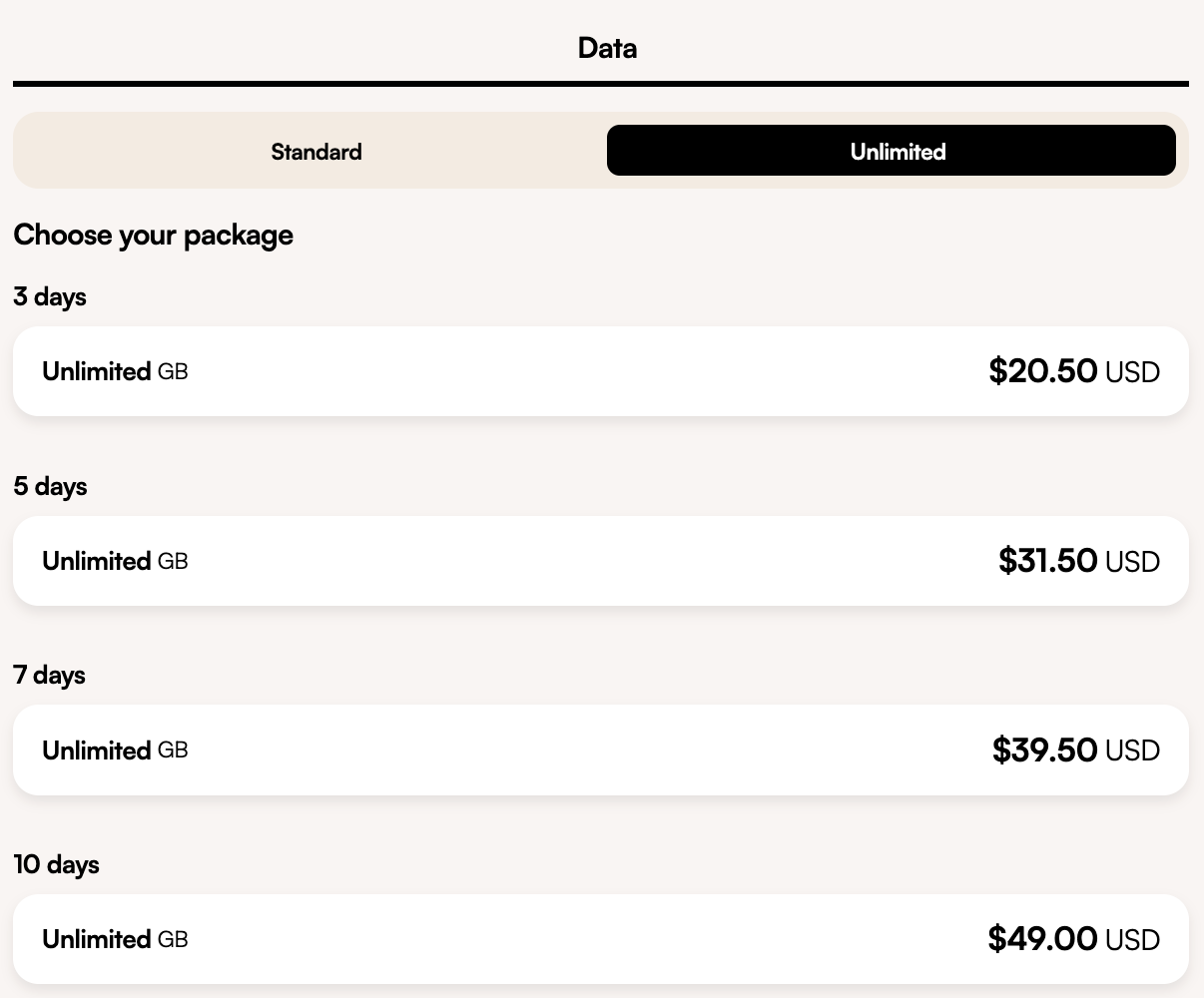Click the $31.50 USD price
The image size is (1204, 998).
(1078, 561)
